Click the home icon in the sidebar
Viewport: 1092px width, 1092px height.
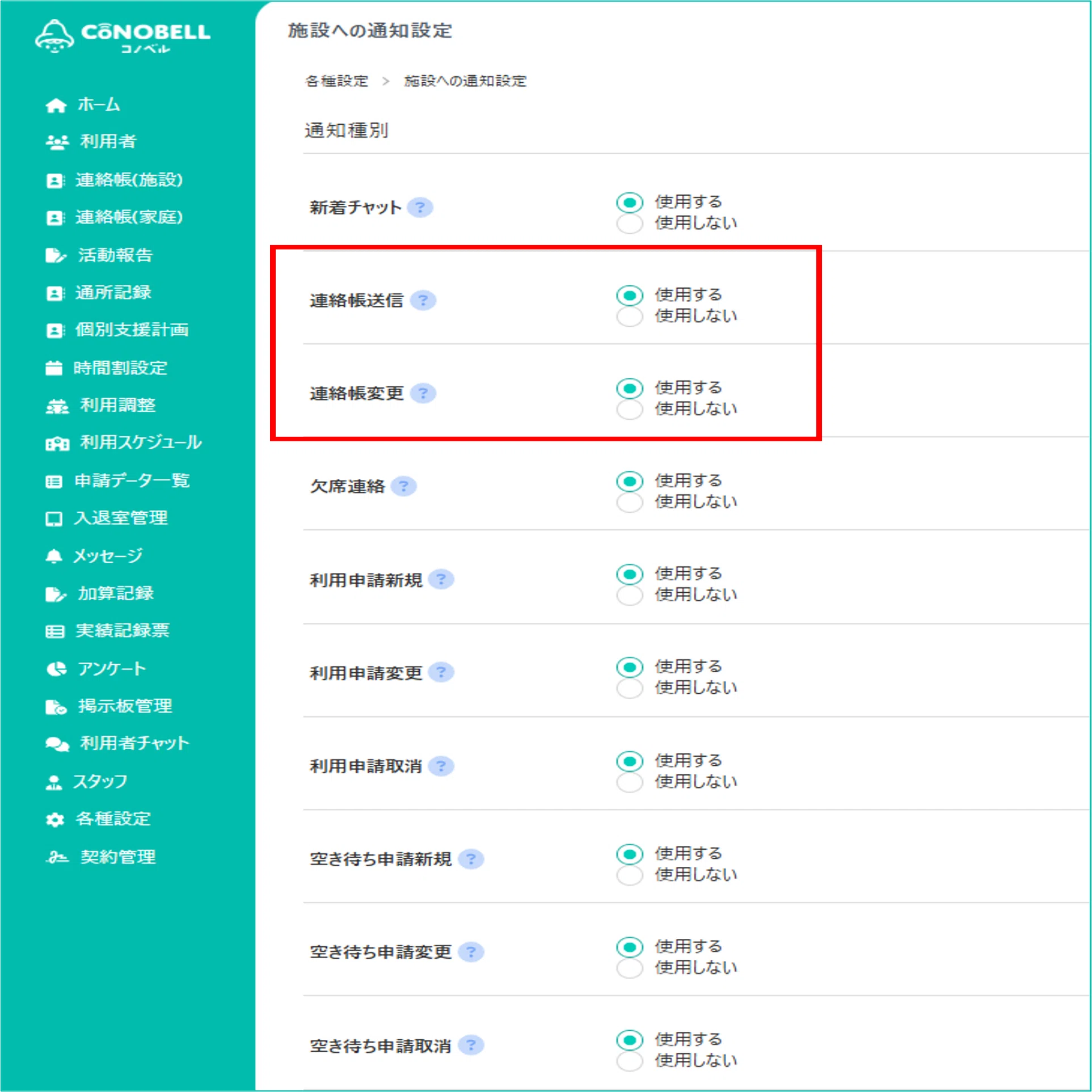click(56, 106)
